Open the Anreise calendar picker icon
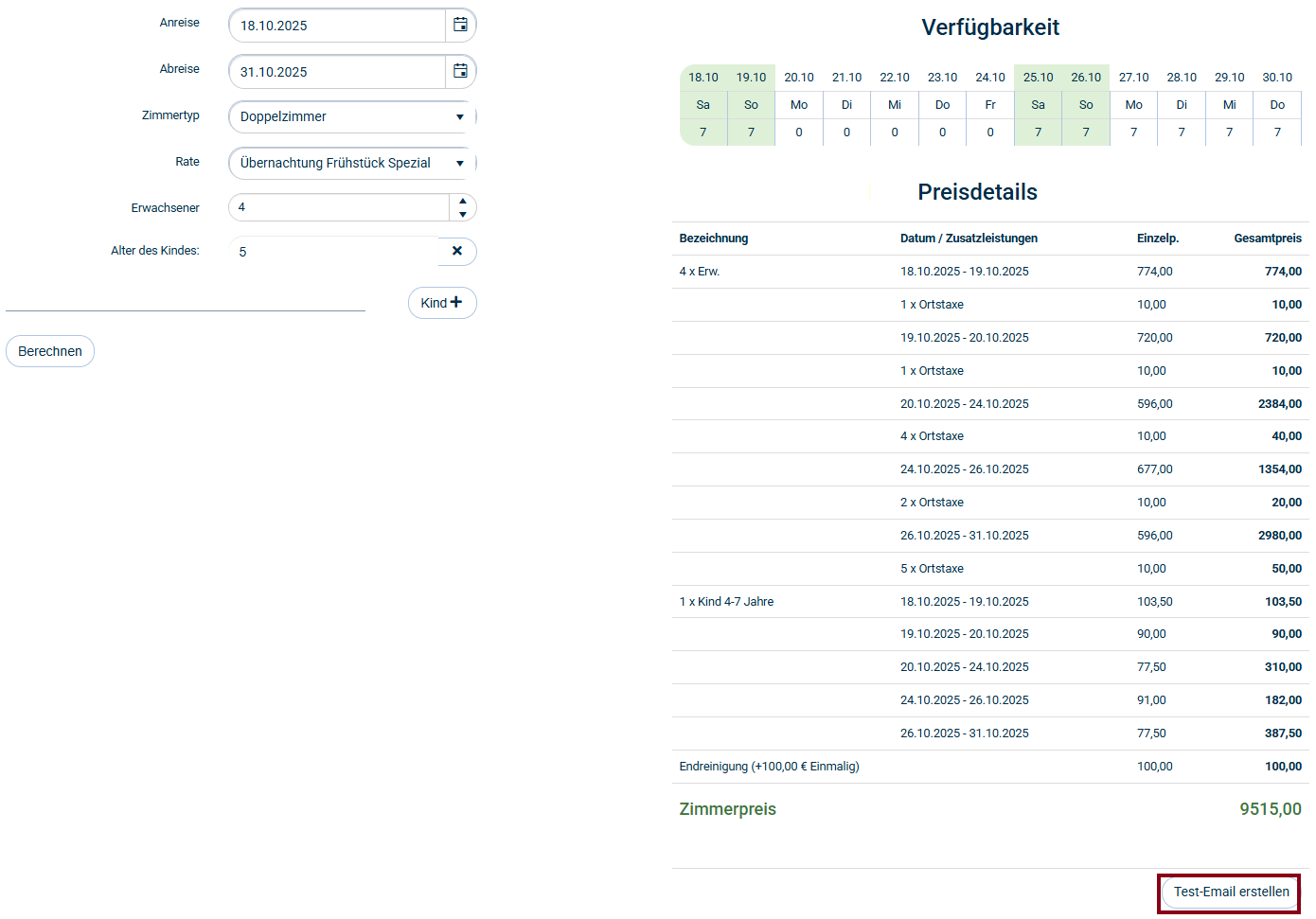The height and width of the screenshot is (919, 1316). (460, 25)
